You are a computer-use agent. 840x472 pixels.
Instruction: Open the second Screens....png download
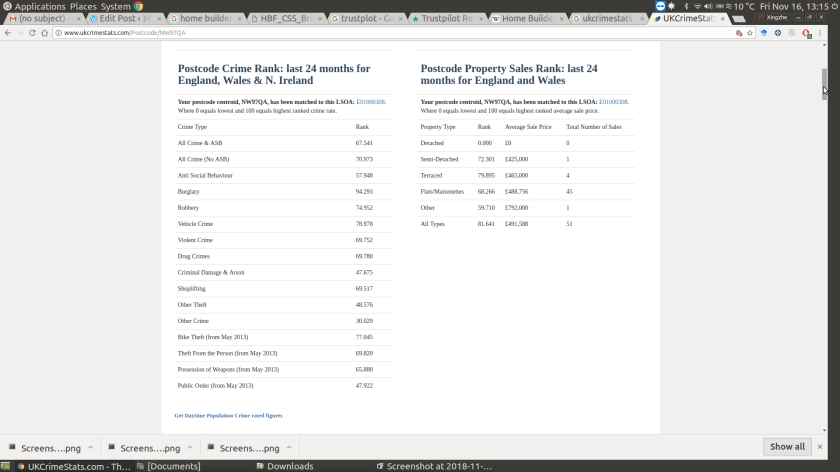[144, 448]
